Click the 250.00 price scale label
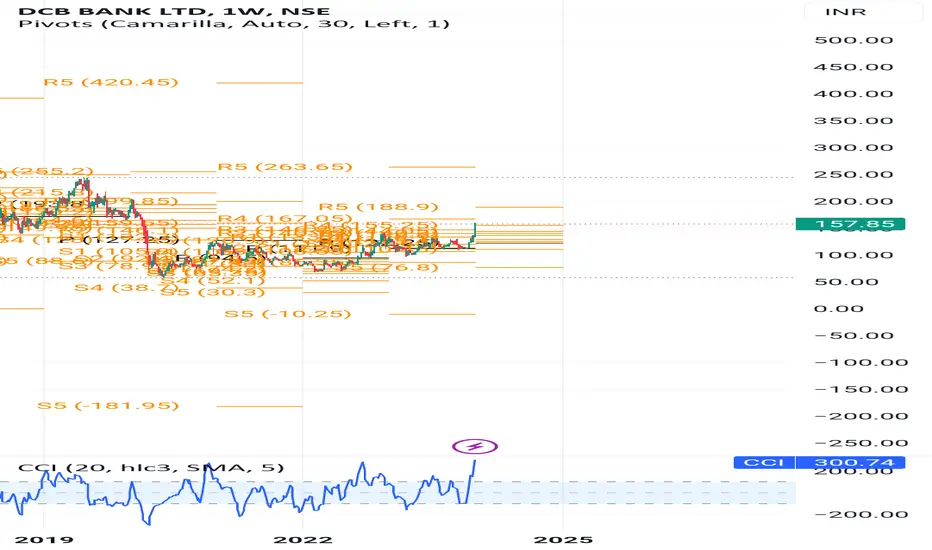 (854, 174)
